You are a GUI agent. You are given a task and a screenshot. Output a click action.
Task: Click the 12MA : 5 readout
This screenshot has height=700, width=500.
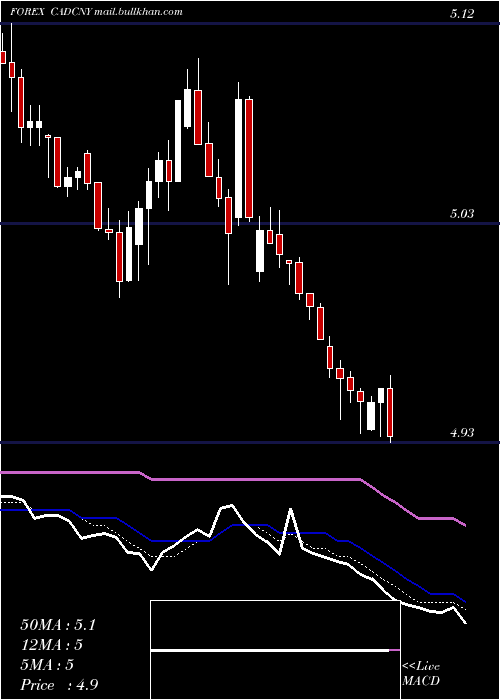(x=52, y=645)
